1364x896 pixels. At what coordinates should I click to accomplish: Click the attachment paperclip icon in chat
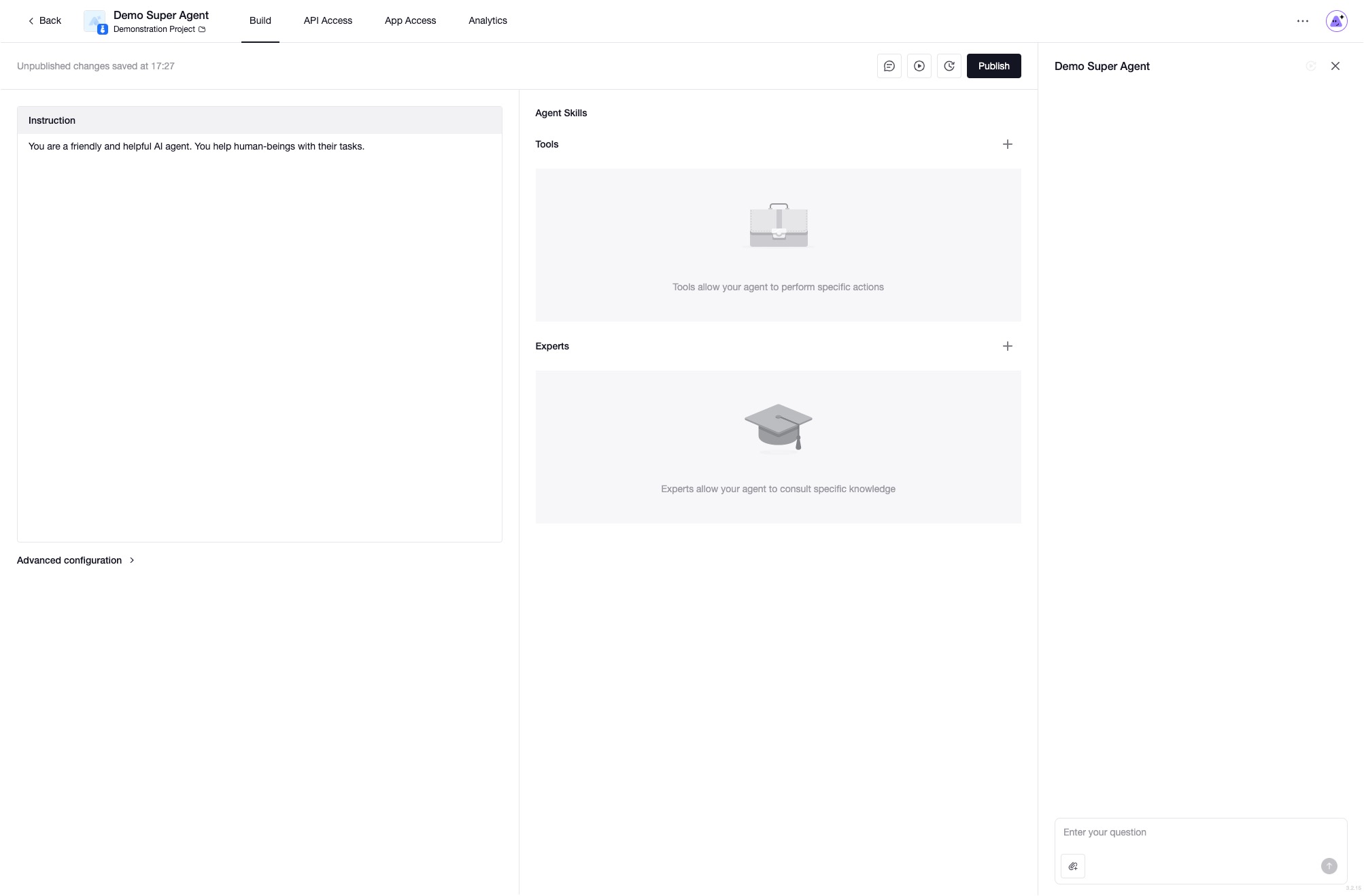[1073, 866]
